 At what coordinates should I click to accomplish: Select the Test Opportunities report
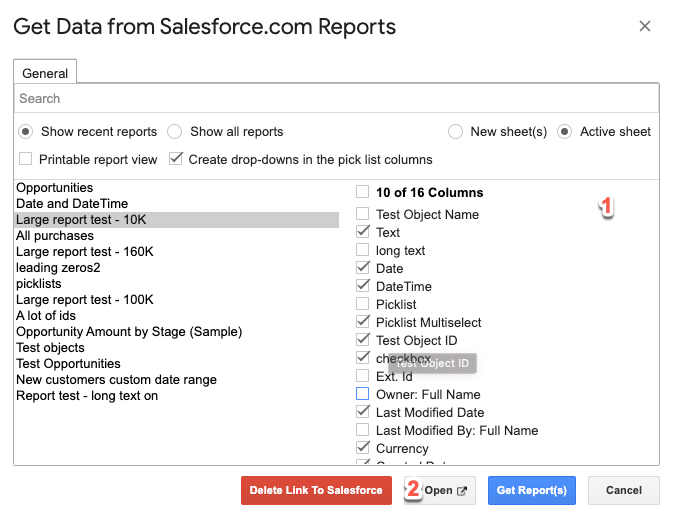176,364
